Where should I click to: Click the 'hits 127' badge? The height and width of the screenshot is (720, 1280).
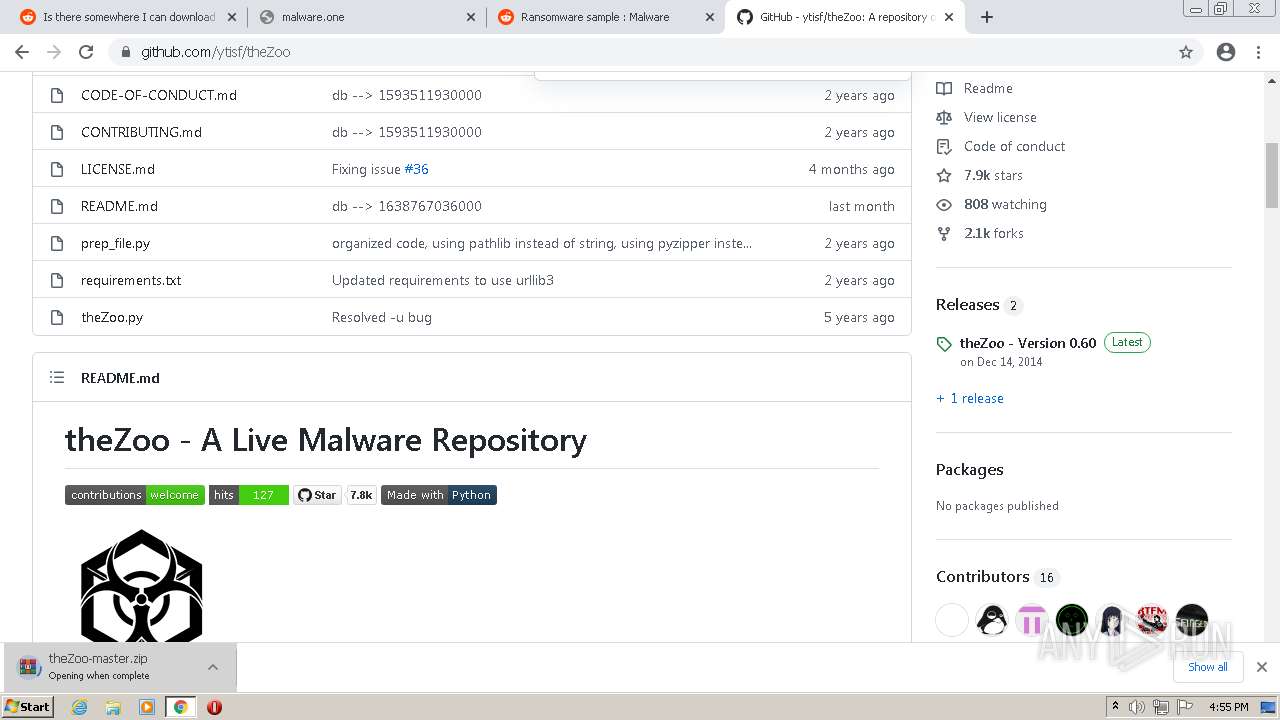(x=249, y=495)
